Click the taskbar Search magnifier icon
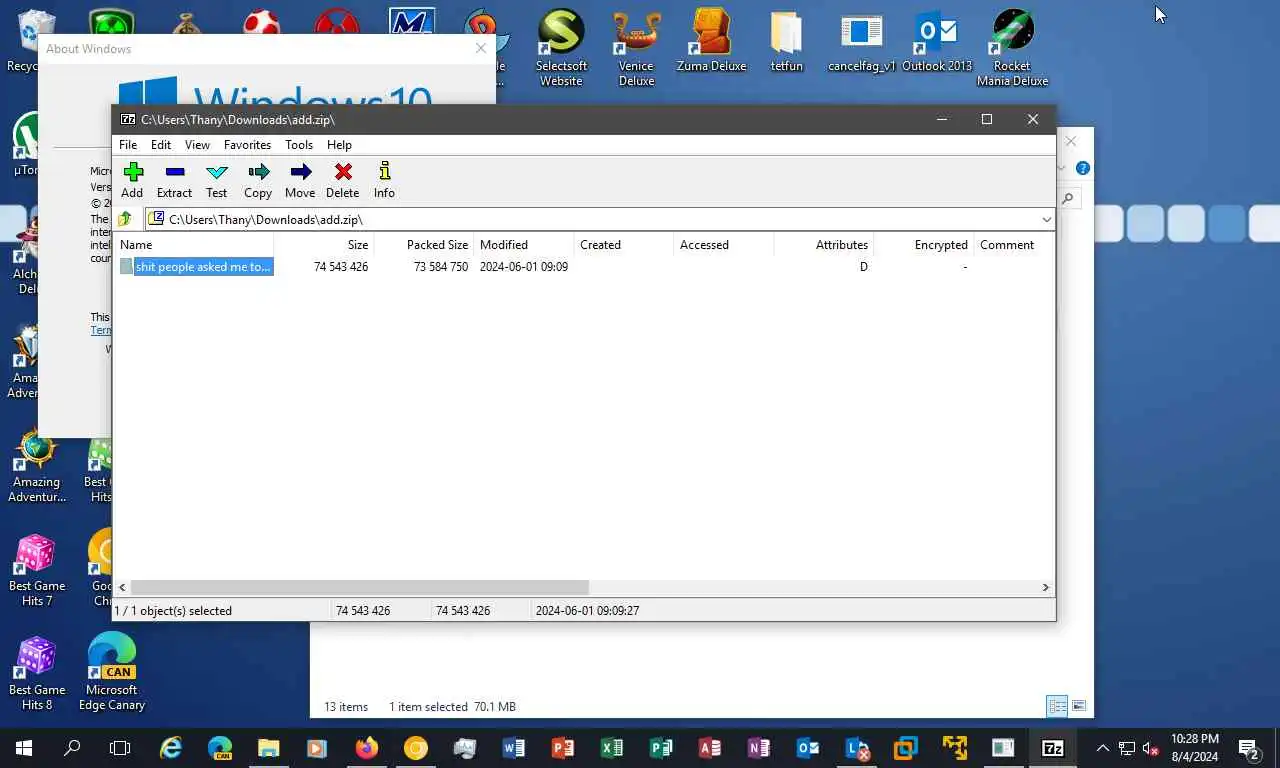Screen dimensions: 1280x768 [72, 748]
